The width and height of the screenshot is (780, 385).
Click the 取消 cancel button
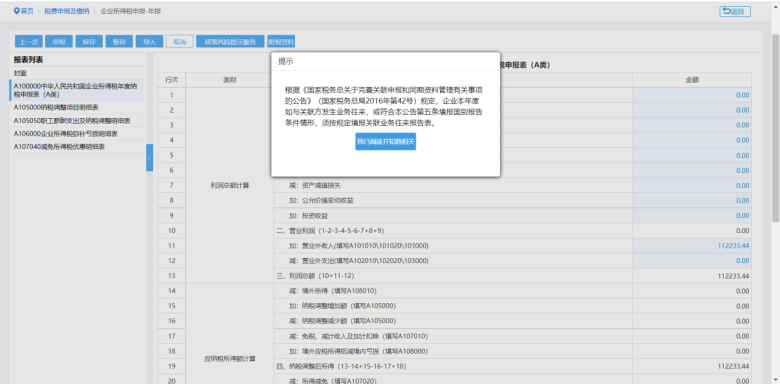pyautogui.click(x=180, y=42)
